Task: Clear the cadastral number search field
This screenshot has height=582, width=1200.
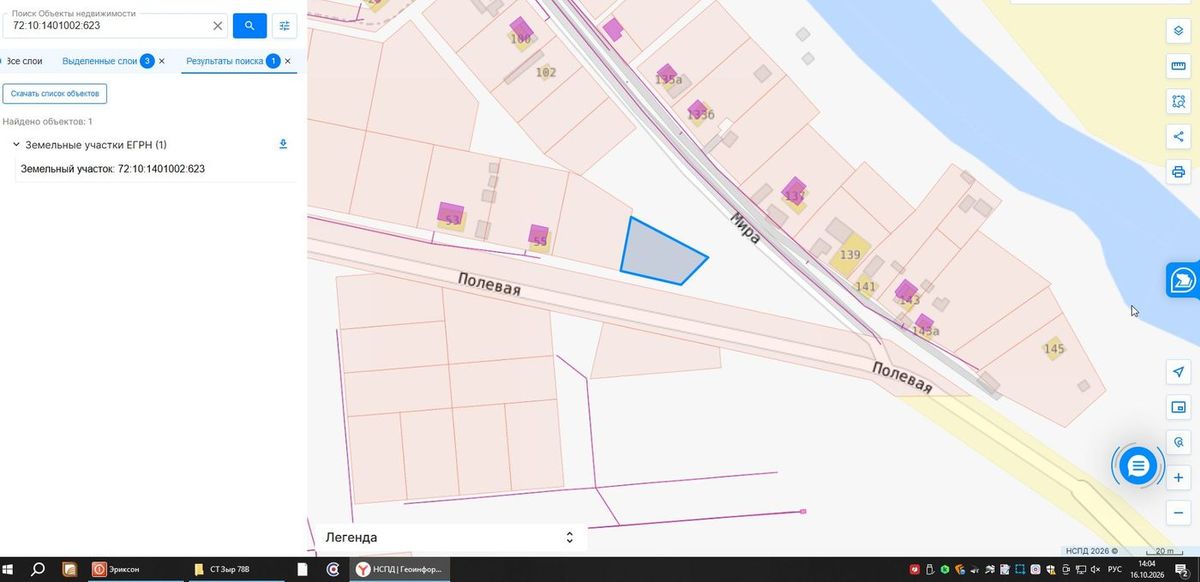Action: pyautogui.click(x=217, y=25)
